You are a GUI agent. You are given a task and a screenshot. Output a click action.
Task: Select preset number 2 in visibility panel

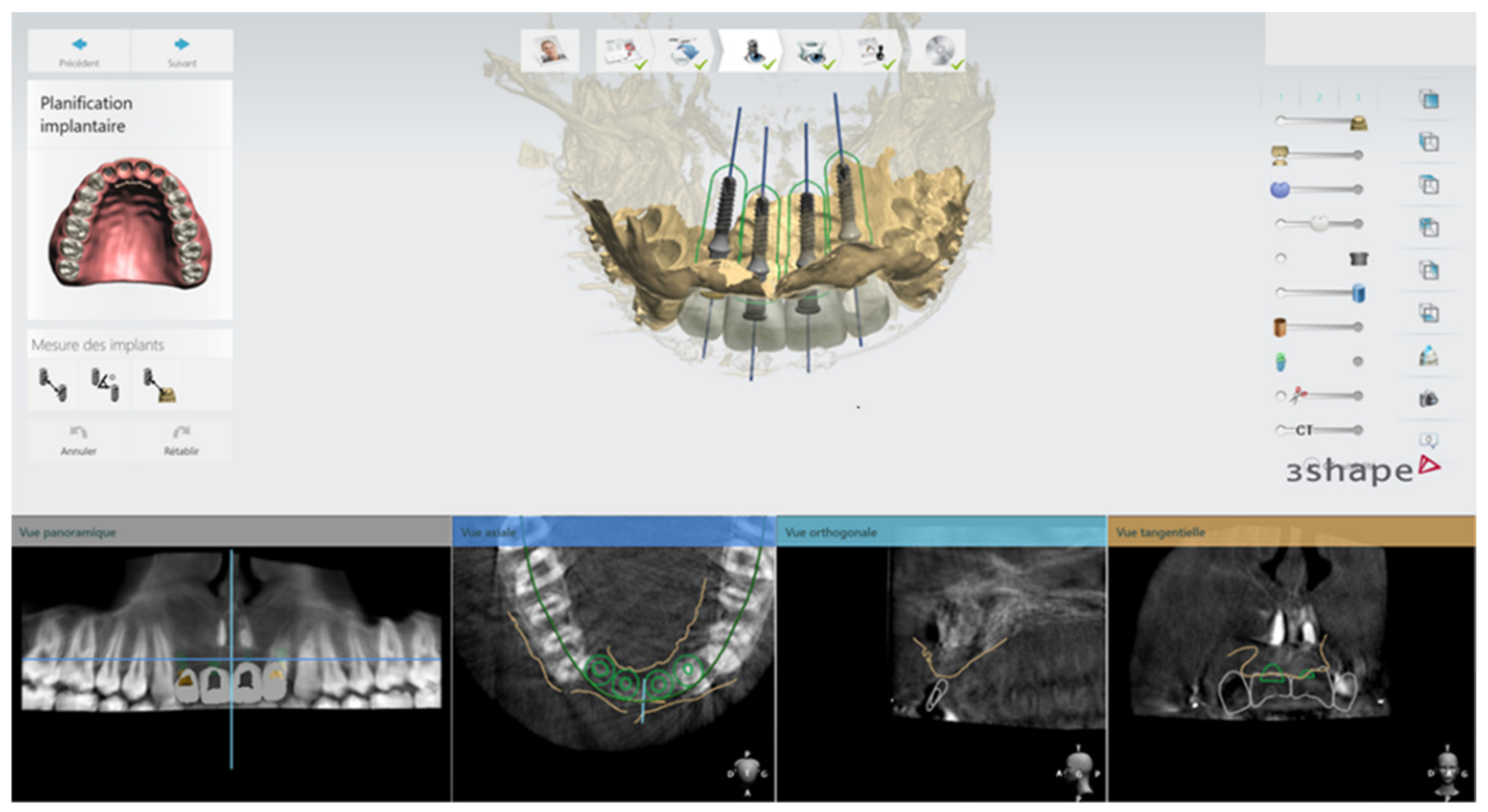click(x=1319, y=97)
